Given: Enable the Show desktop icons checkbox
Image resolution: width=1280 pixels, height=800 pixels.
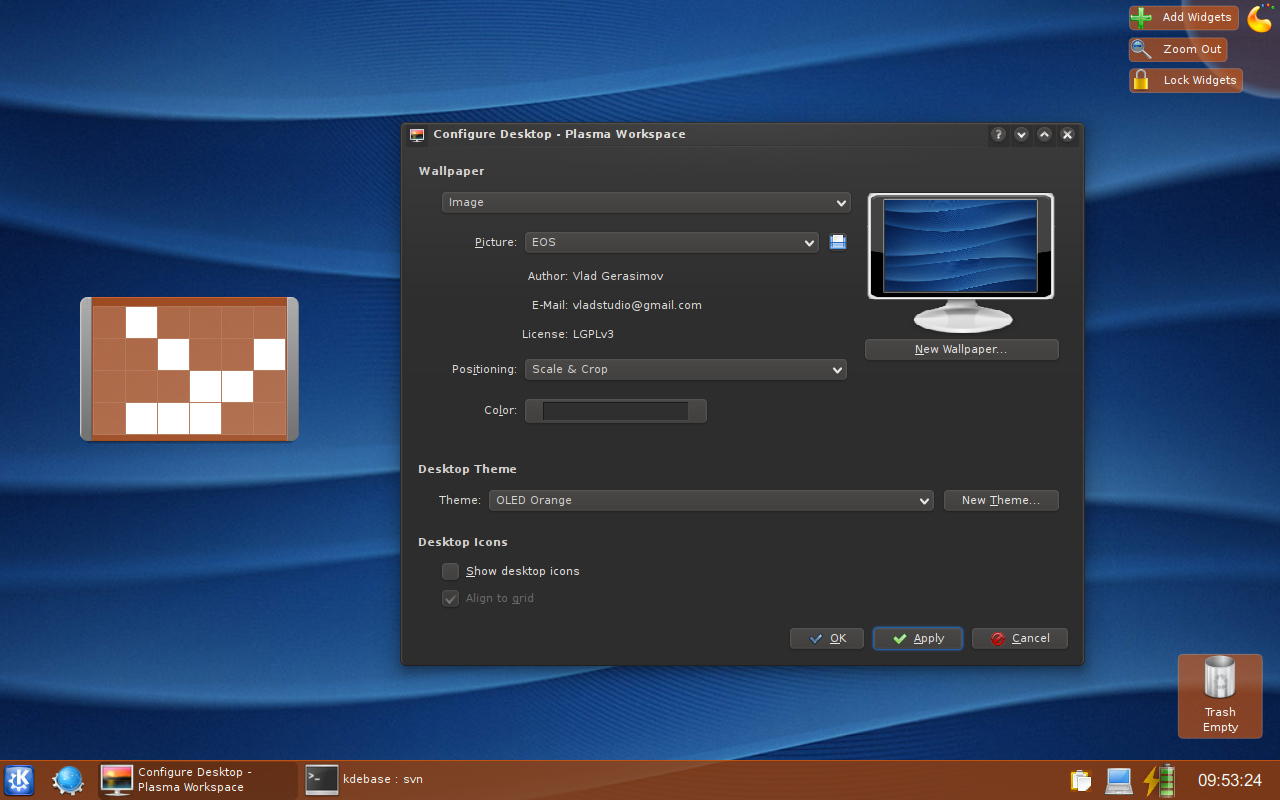Looking at the screenshot, I should (x=451, y=571).
